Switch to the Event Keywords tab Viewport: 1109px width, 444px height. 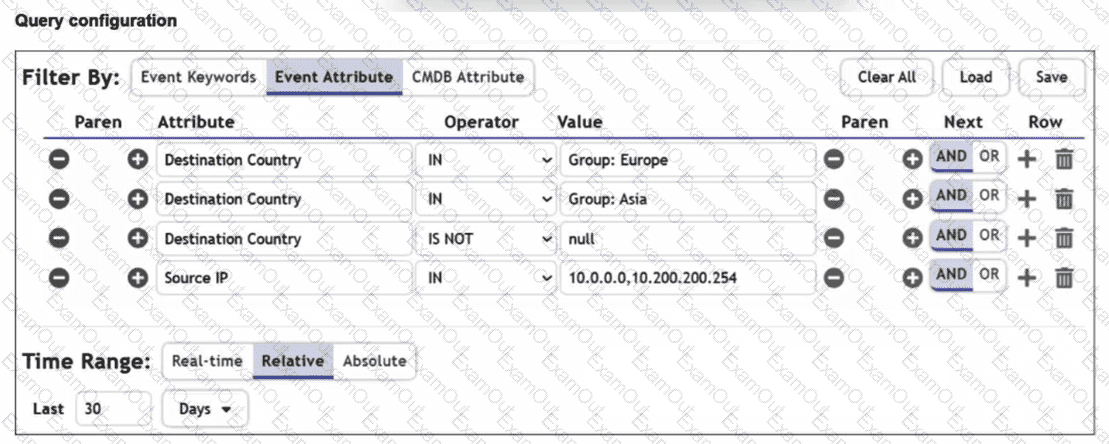(198, 77)
